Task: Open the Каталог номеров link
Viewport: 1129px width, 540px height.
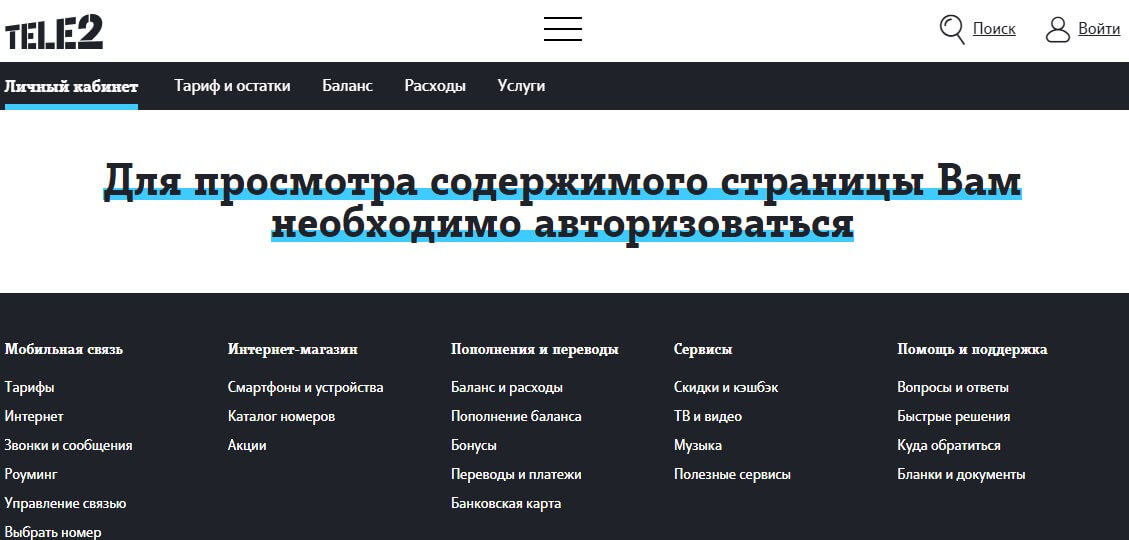Action: [x=282, y=416]
